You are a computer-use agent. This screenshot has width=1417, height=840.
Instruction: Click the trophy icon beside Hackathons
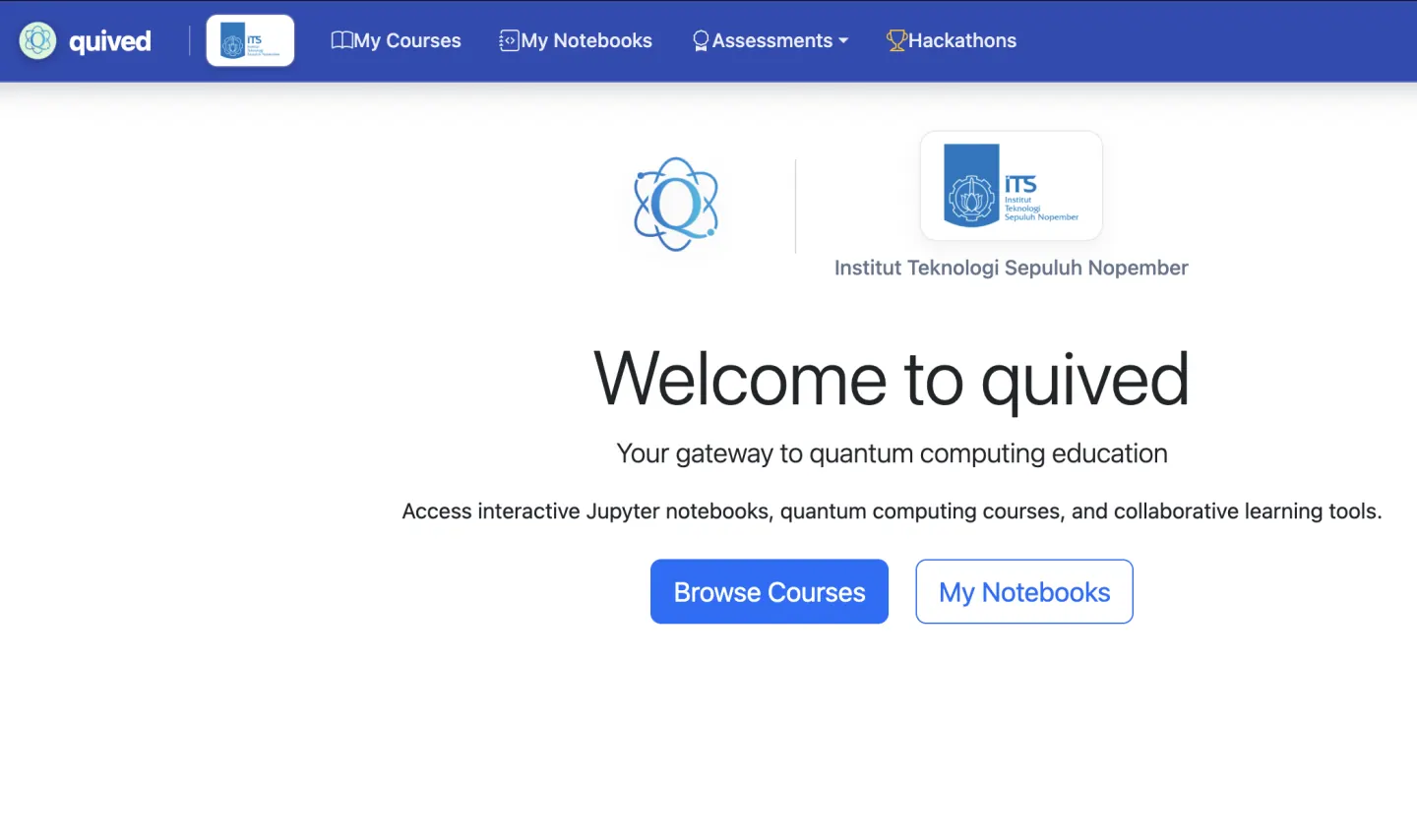point(896,40)
